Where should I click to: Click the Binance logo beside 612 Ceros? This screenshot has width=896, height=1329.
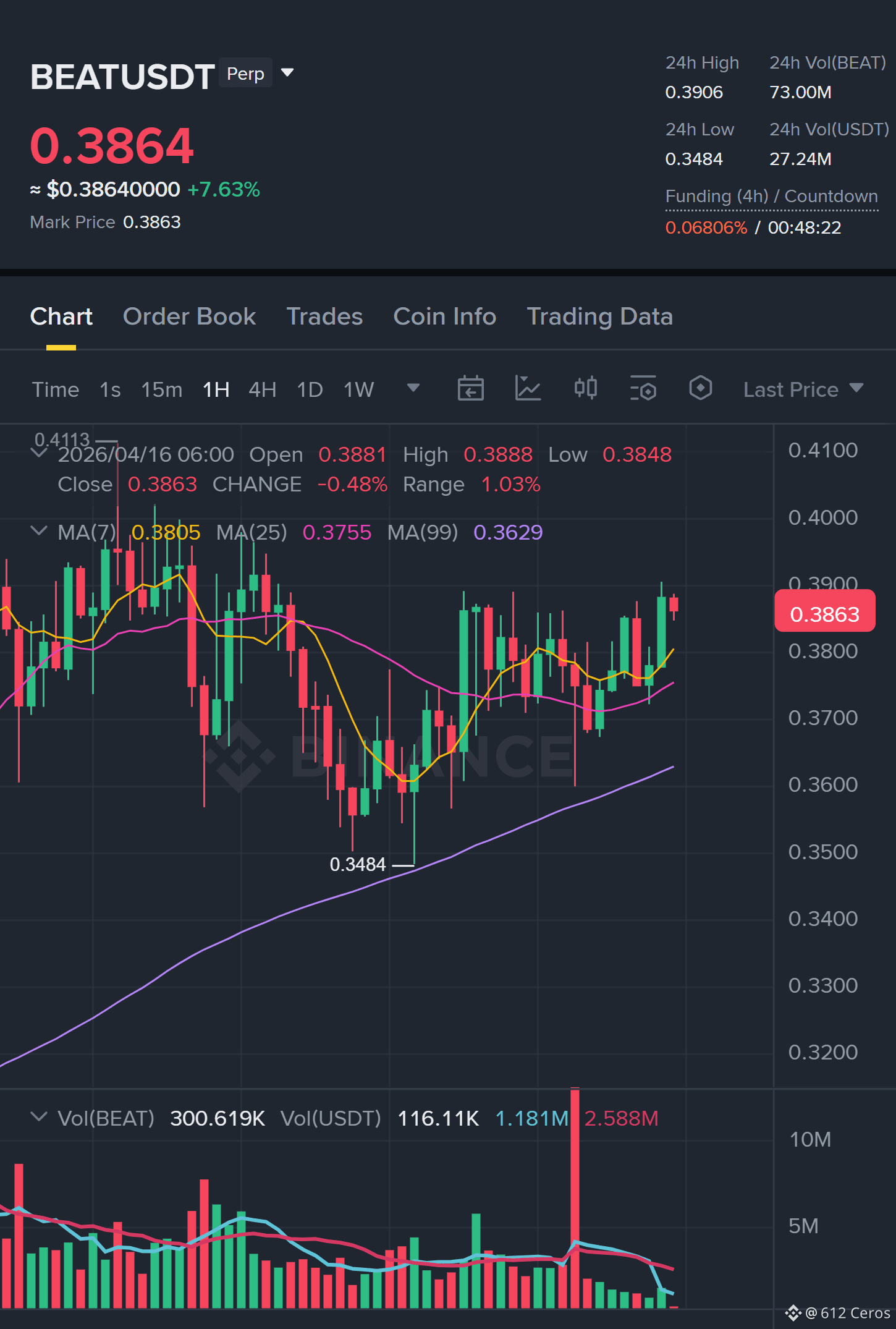click(793, 1313)
